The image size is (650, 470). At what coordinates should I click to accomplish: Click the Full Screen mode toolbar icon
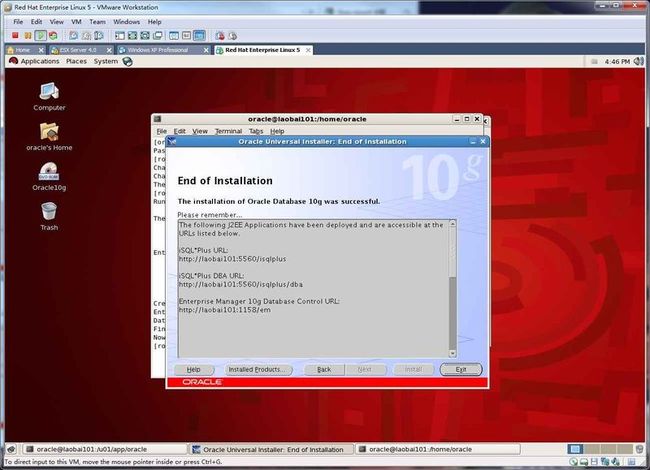[x=132, y=36]
